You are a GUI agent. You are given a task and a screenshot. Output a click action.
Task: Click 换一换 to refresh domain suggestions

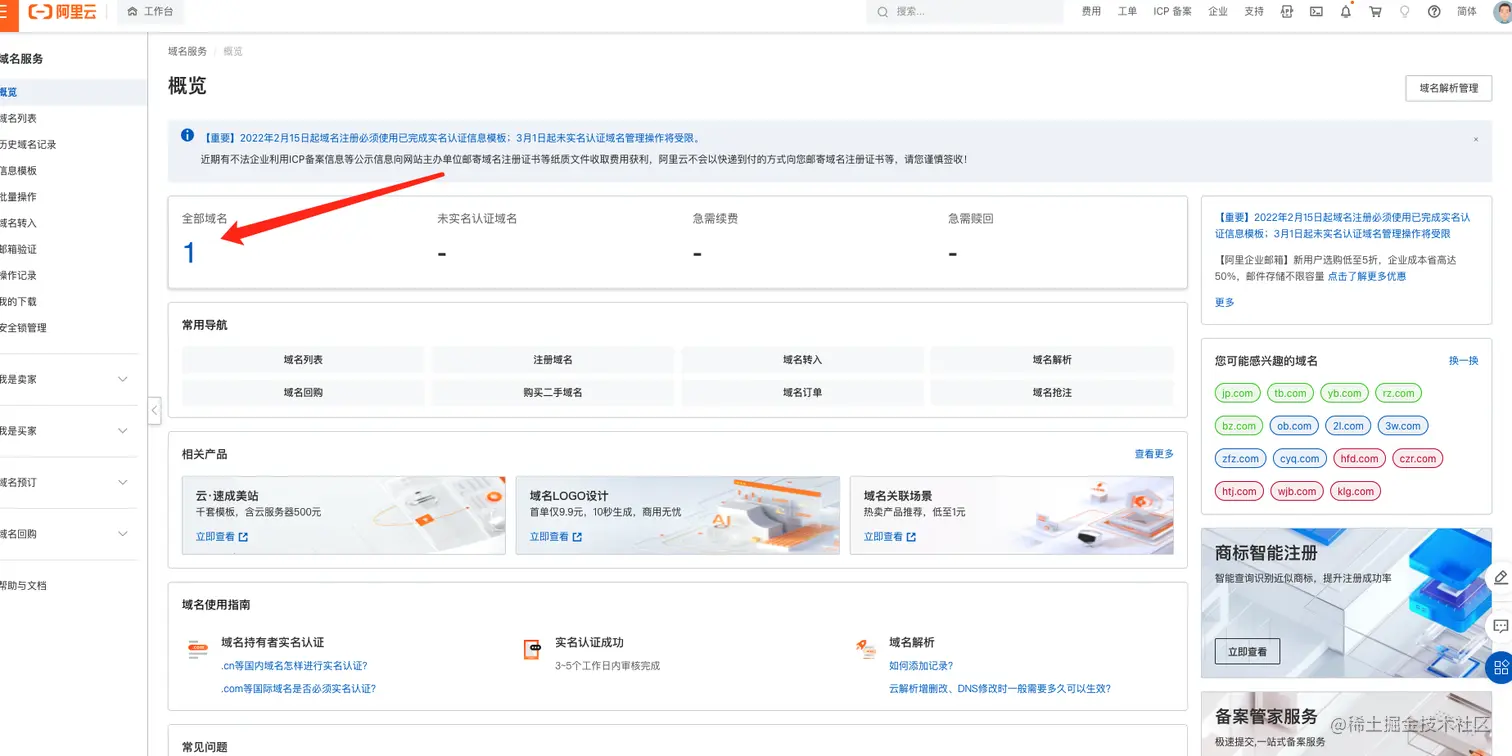tap(1464, 361)
